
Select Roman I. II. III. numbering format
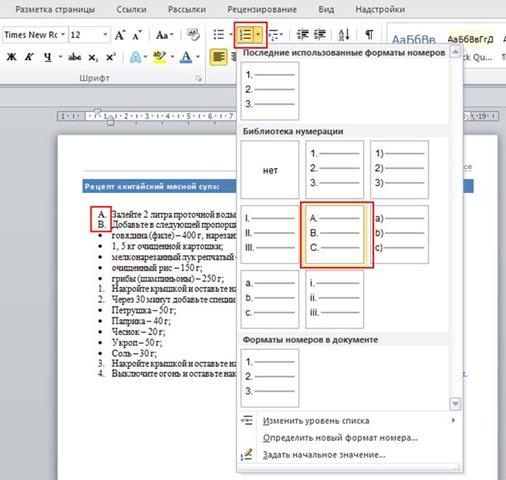[270, 234]
